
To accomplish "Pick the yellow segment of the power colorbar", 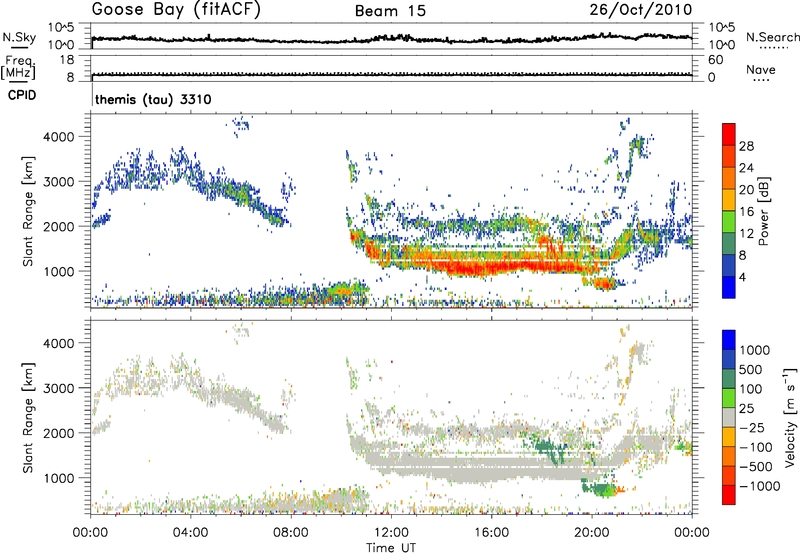I will click(729, 199).
